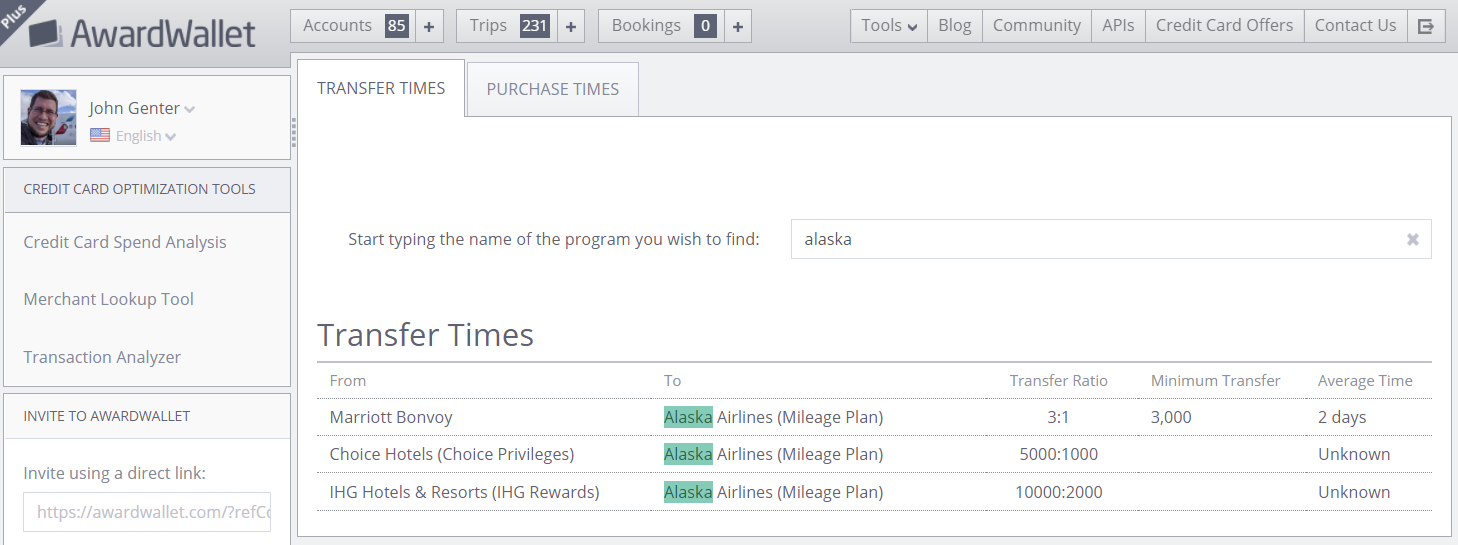Click the 5000:1000 transfer ratio cell

[1059, 454]
